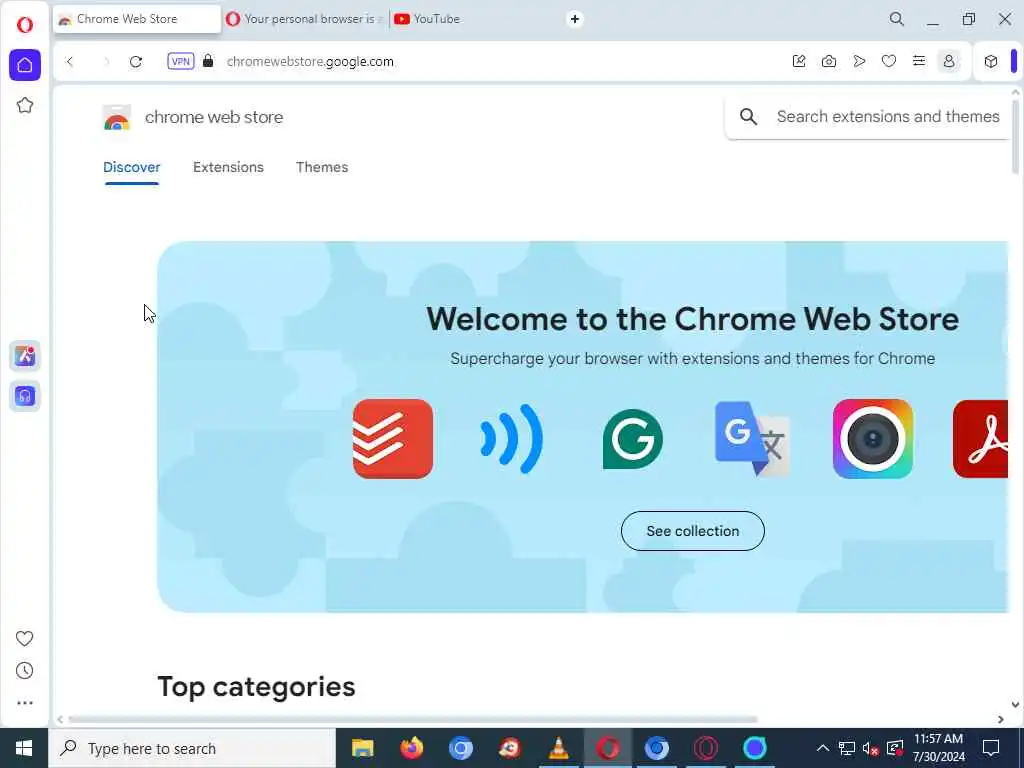Click the red Todoist extension icon
Image resolution: width=1024 pixels, height=768 pixels.
tap(392, 439)
